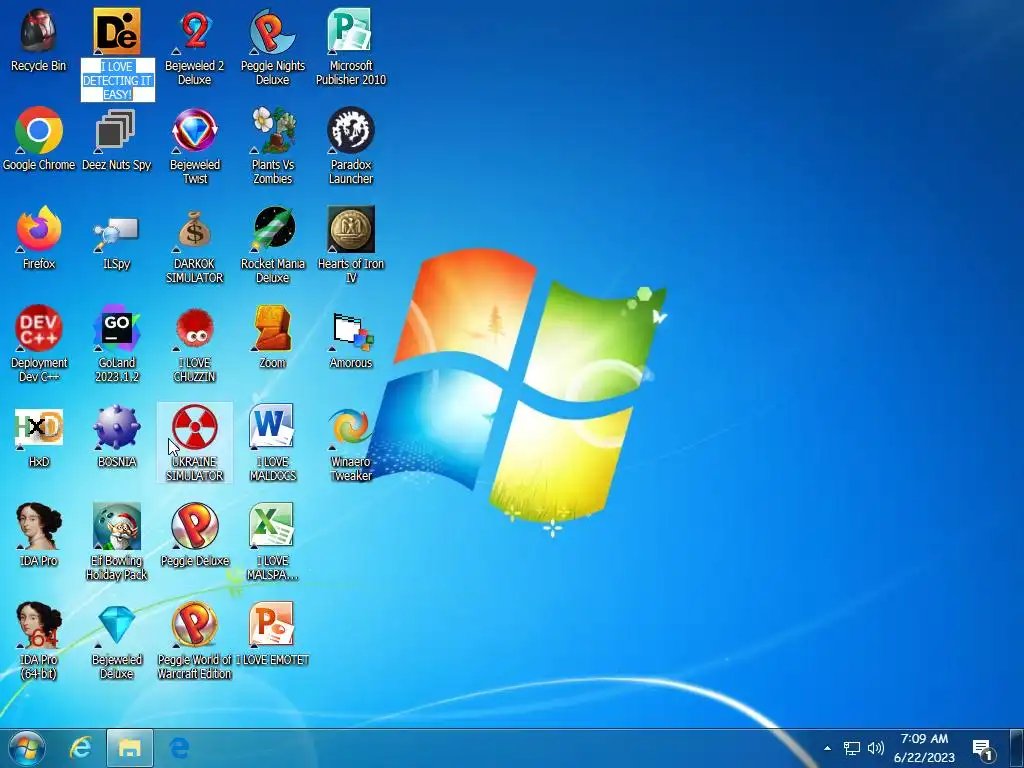
Task: Click the Show desktop strip
Action: point(1016,748)
